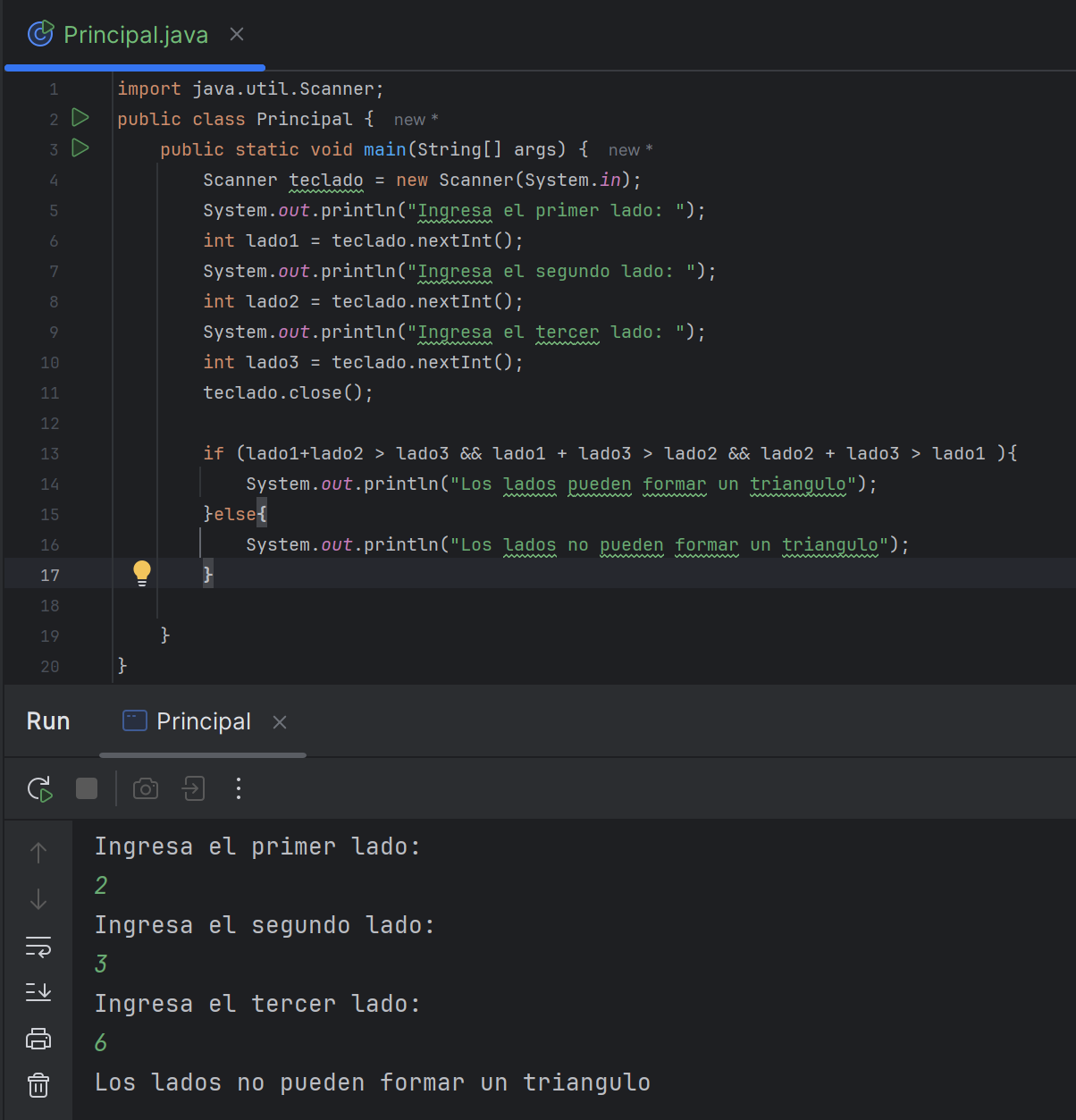The height and width of the screenshot is (1120, 1076).
Task: Click the 'lado1' variable on line 6
Action: 273,241
